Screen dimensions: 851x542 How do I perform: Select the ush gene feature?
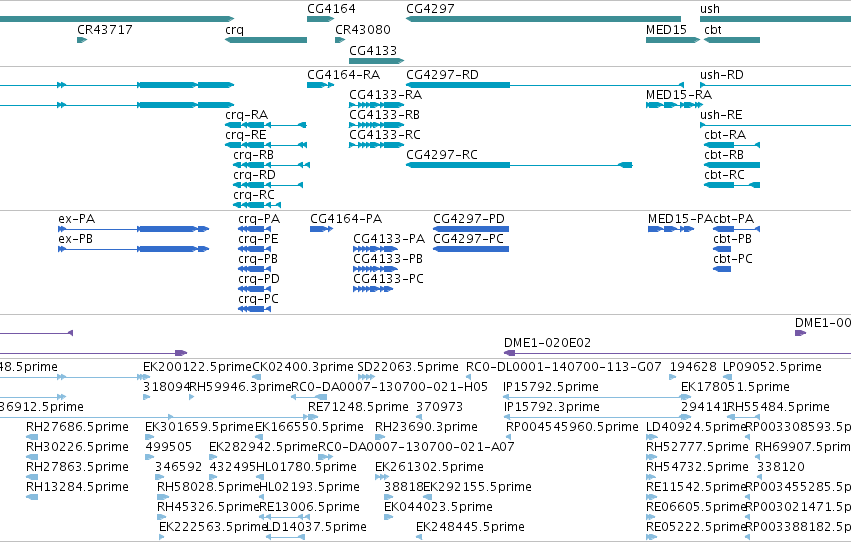click(x=776, y=19)
